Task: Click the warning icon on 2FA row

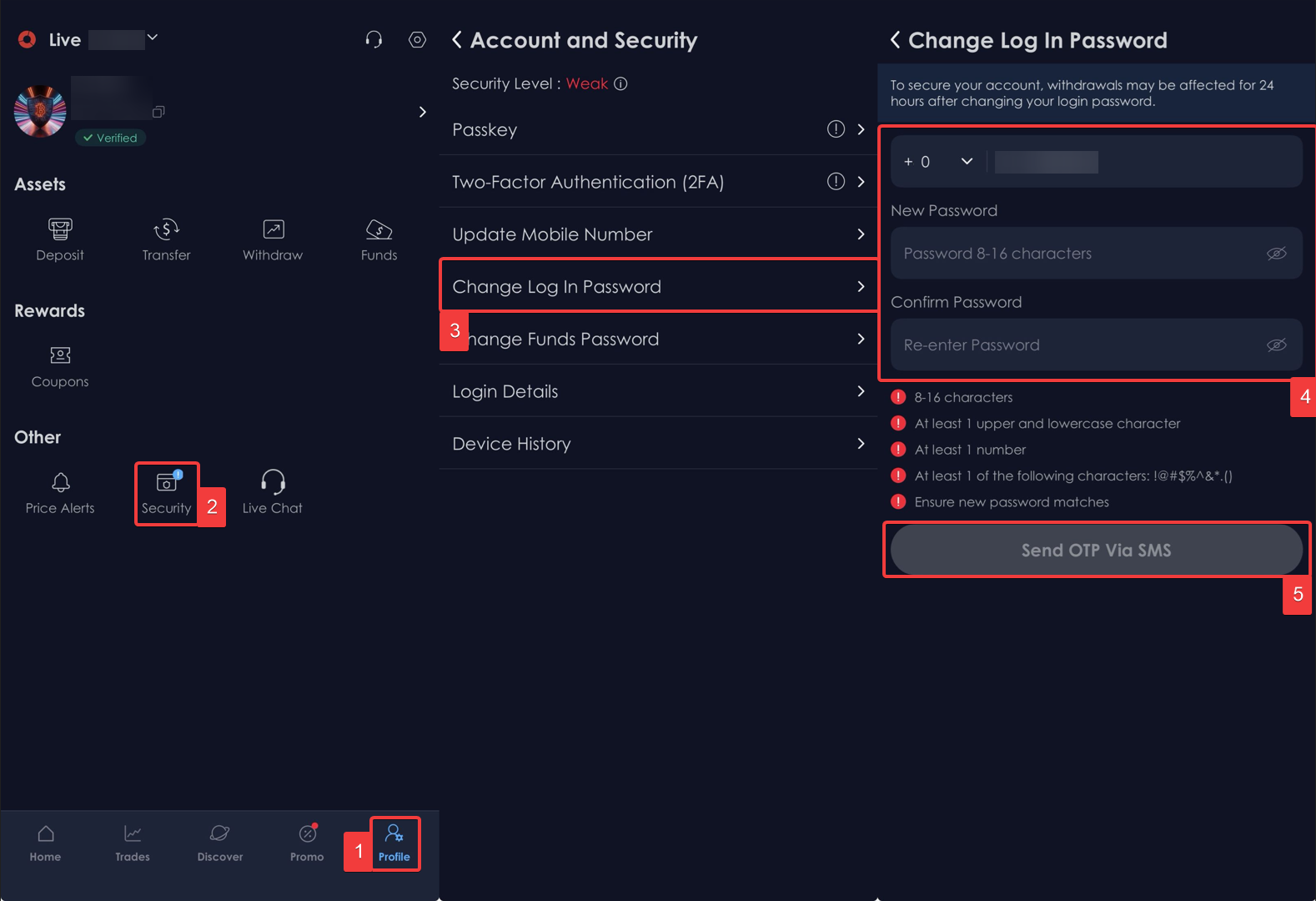Action: (836, 181)
